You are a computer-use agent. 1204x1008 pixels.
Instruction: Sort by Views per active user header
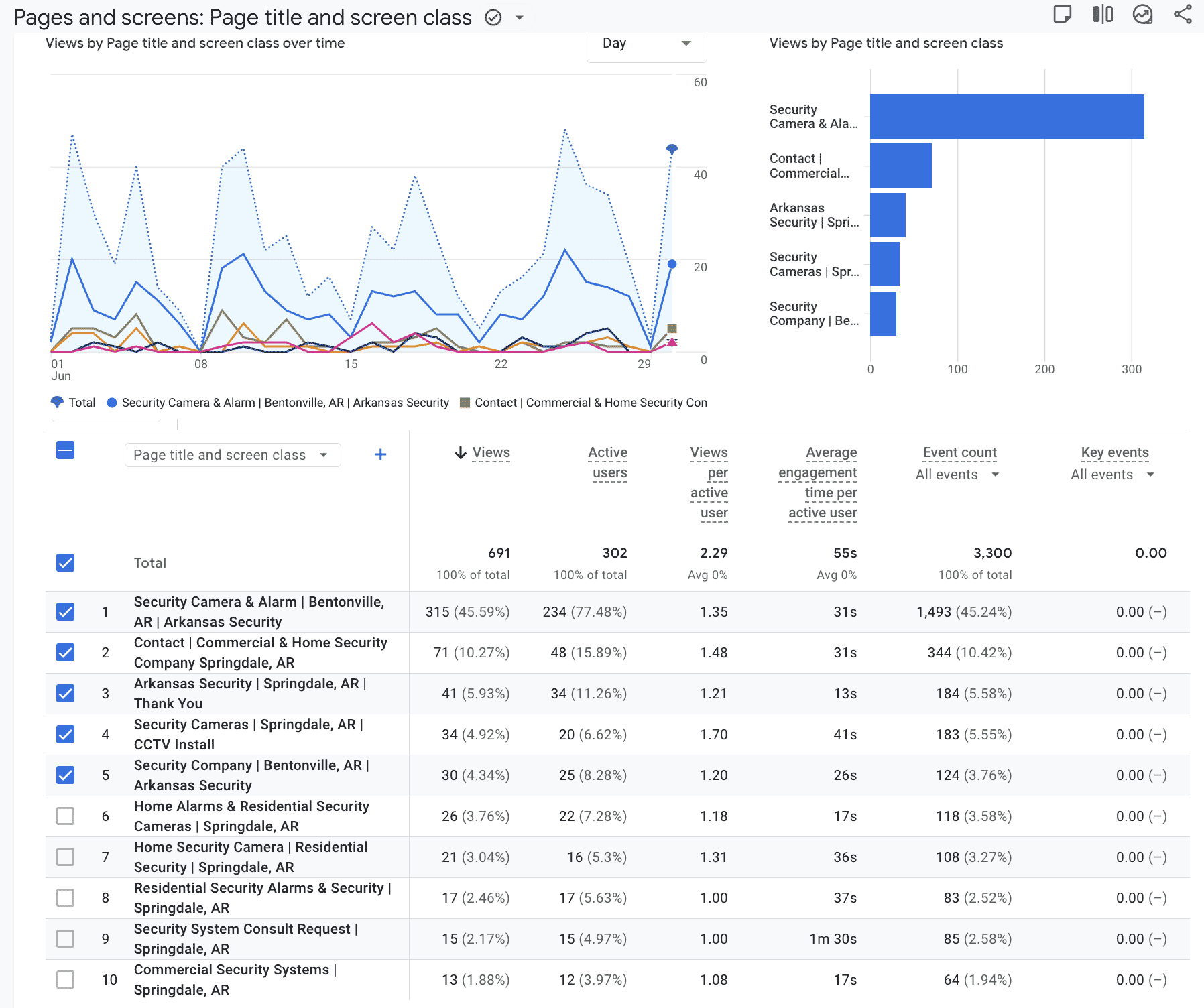pyautogui.click(x=709, y=483)
